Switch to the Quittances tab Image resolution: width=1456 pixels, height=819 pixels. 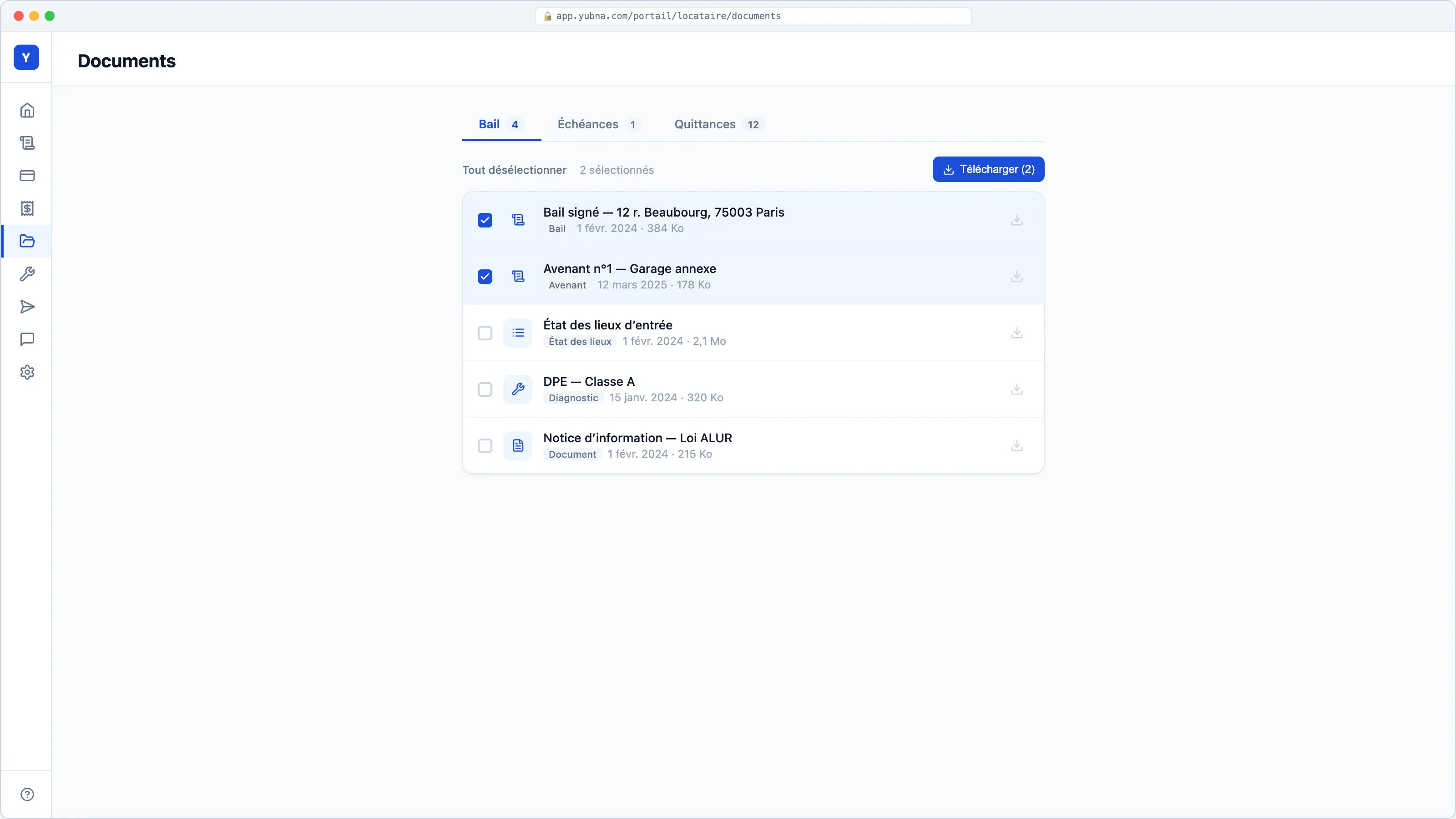[719, 124]
